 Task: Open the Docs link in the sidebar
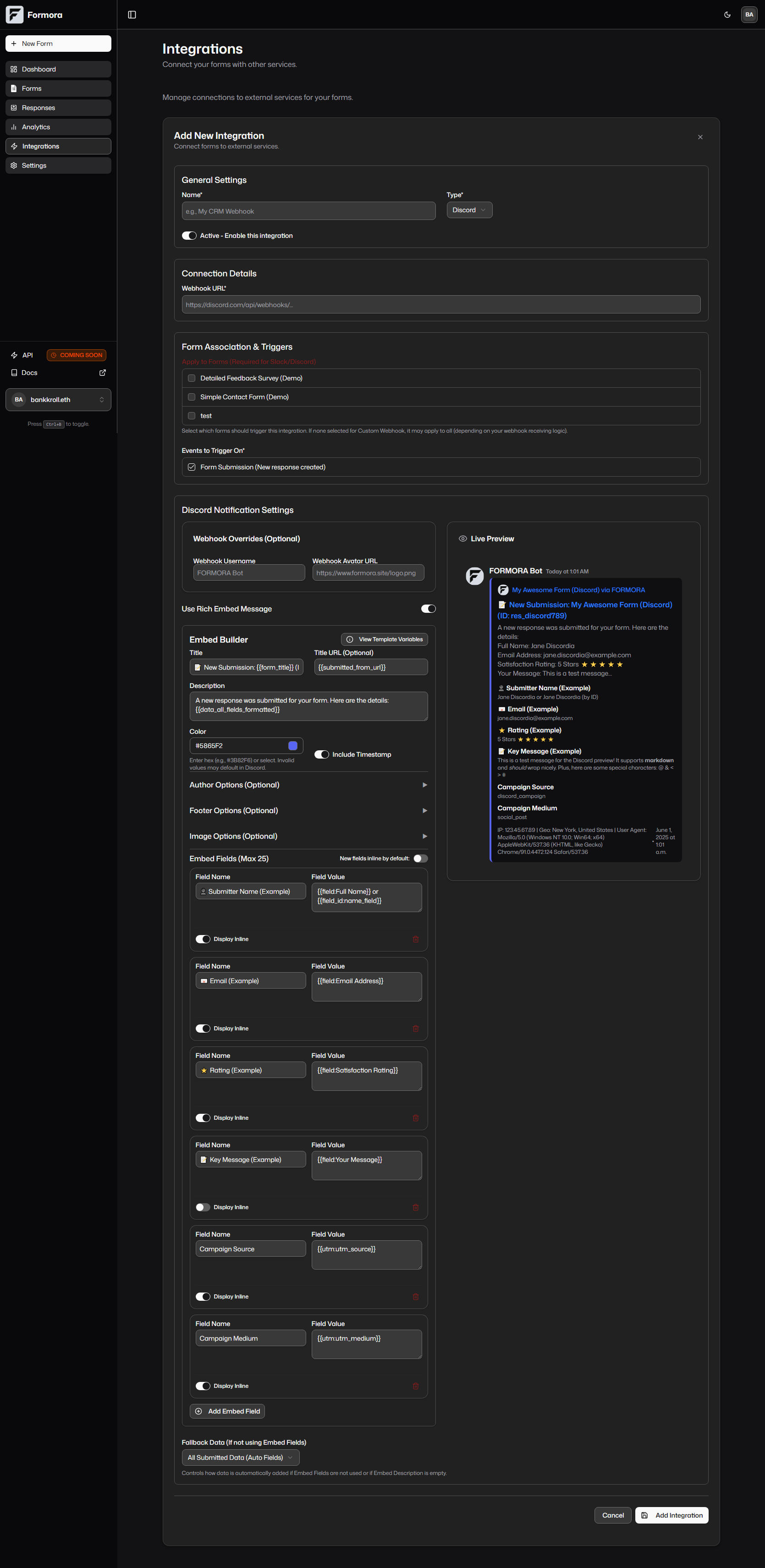point(28,373)
